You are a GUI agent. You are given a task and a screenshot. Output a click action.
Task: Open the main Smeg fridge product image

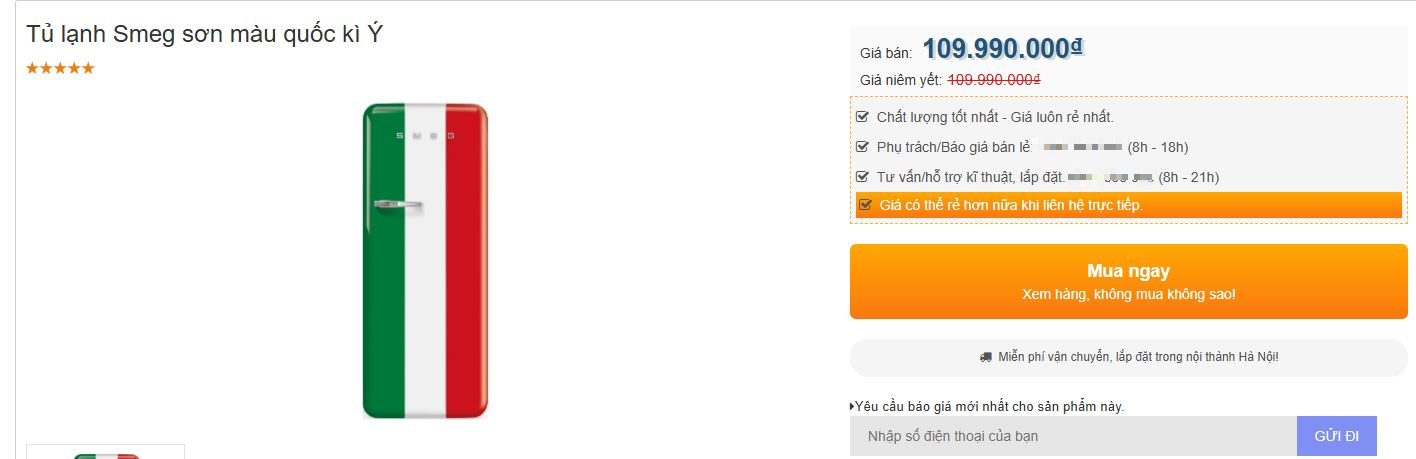click(x=425, y=260)
